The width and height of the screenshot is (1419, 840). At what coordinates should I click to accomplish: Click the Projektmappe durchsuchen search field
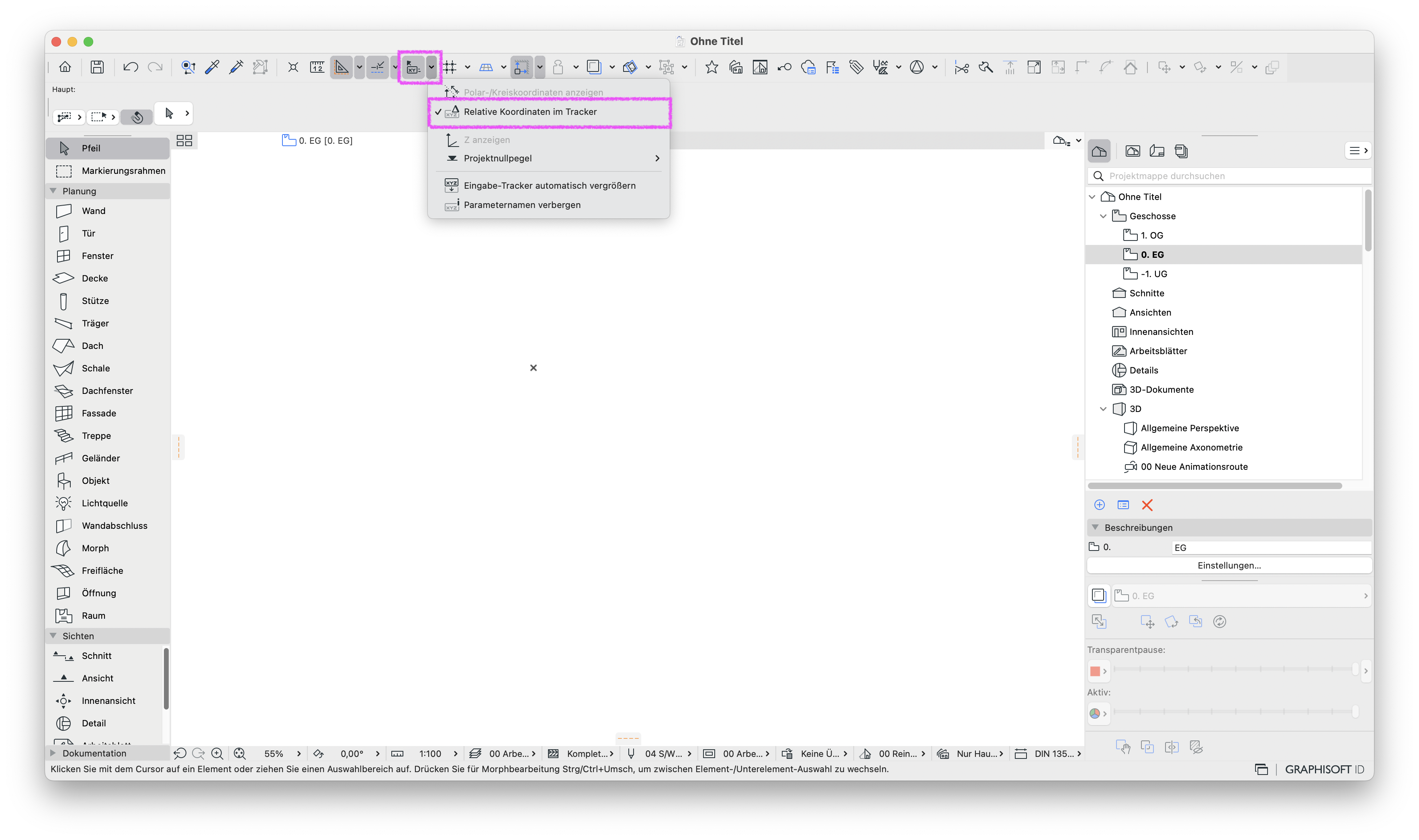[1229, 176]
